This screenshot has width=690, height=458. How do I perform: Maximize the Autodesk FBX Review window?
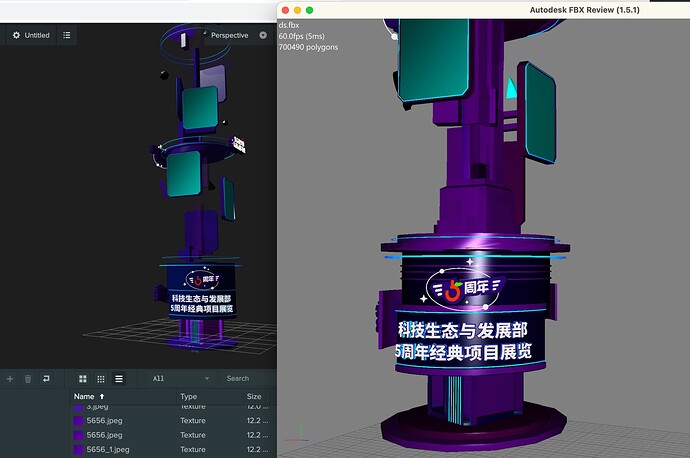tap(309, 10)
